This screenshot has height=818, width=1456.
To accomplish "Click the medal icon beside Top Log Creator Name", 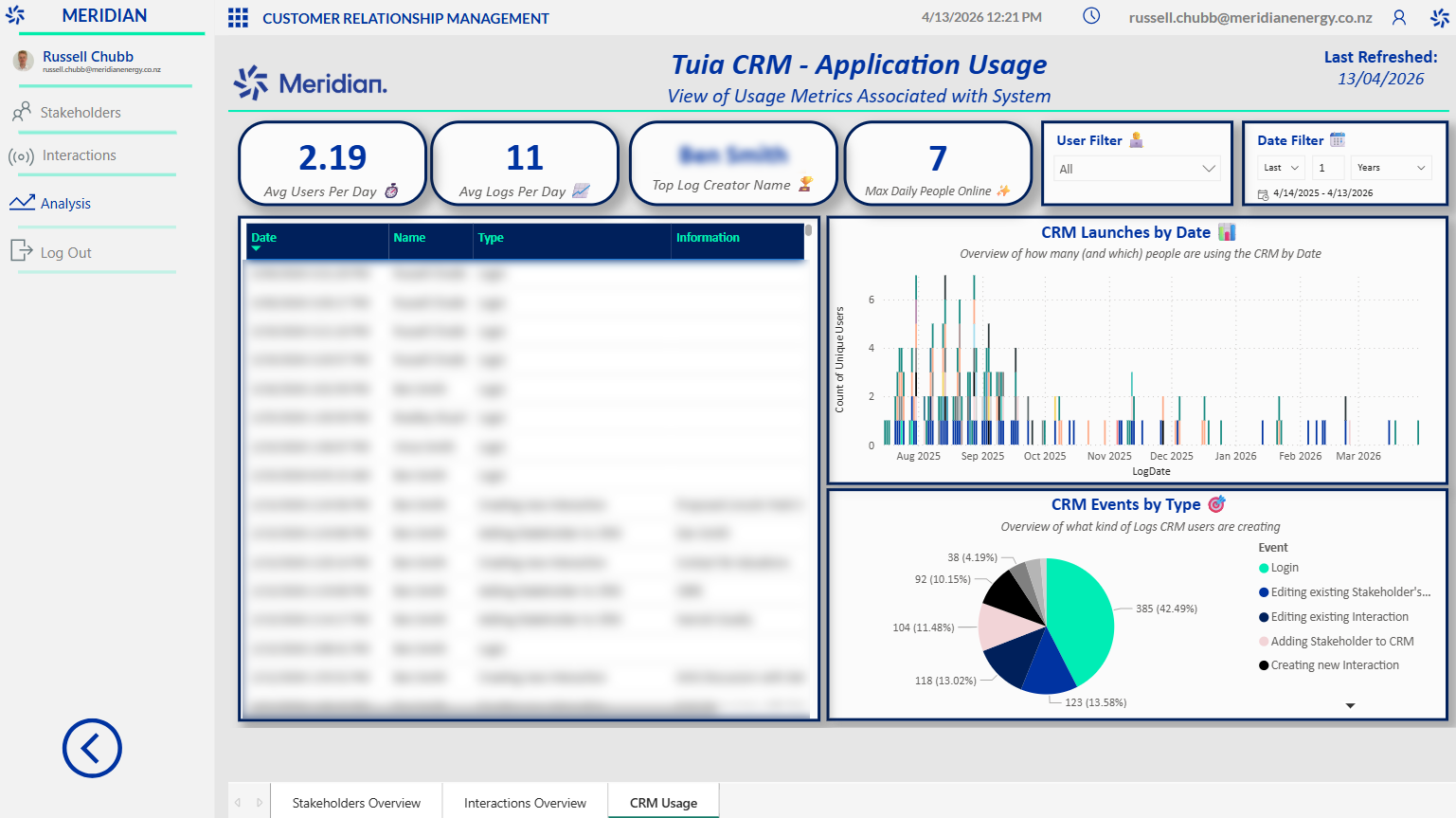I will (x=805, y=184).
